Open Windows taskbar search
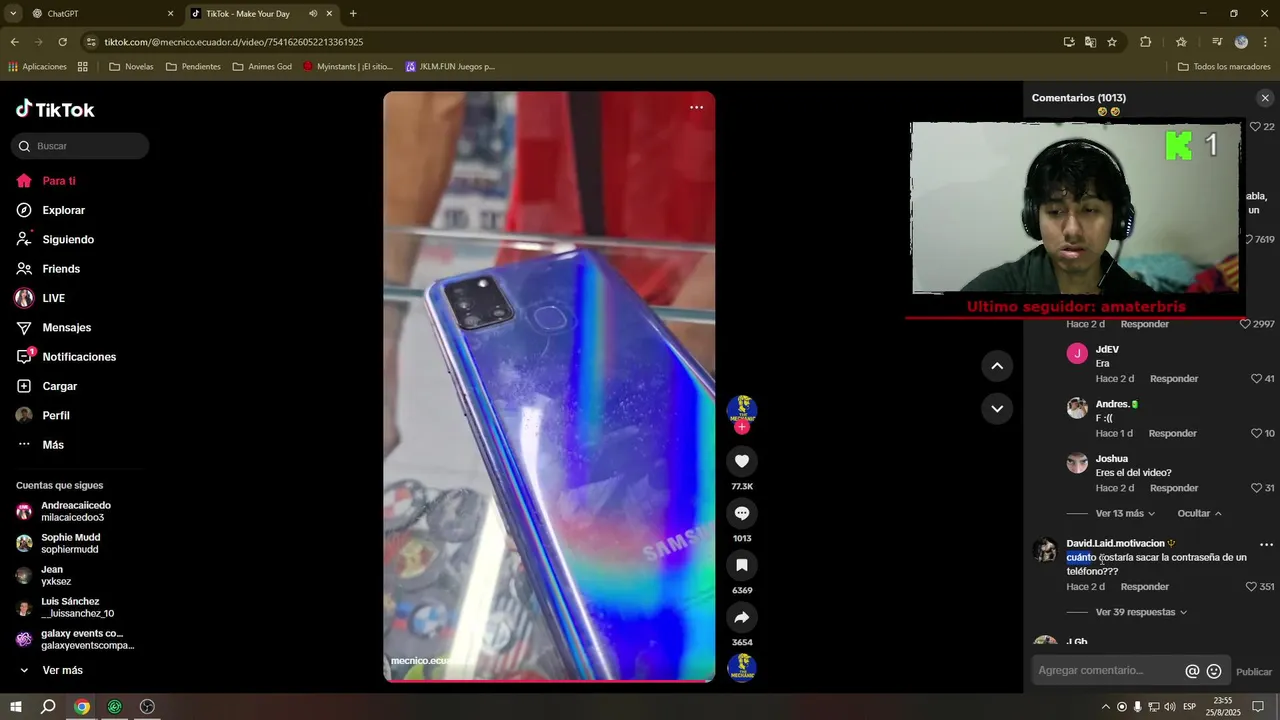 48,707
